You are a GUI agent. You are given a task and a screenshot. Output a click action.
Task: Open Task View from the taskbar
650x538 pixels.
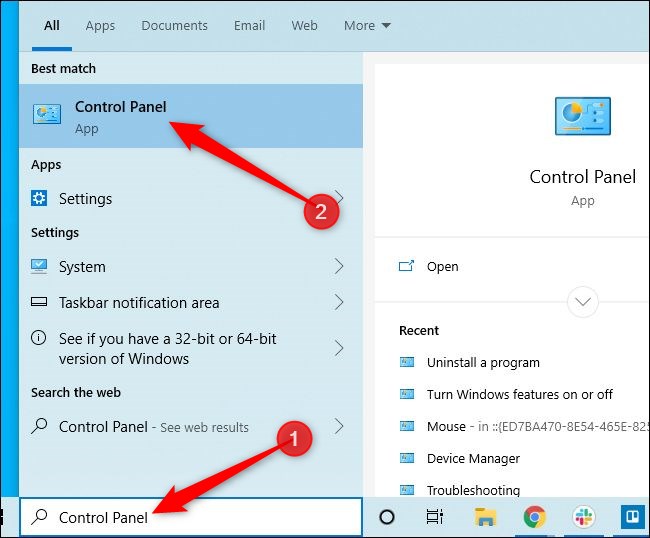tap(435, 517)
